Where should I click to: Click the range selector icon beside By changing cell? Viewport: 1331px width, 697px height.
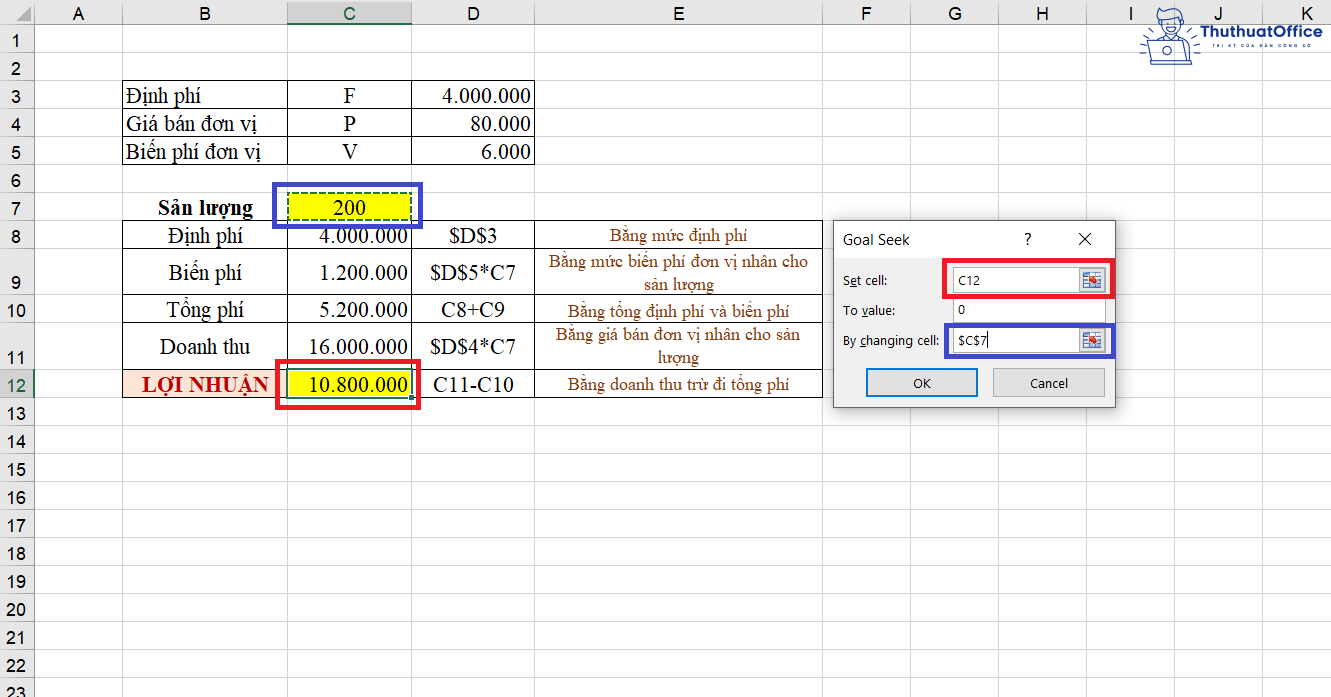coord(1092,340)
